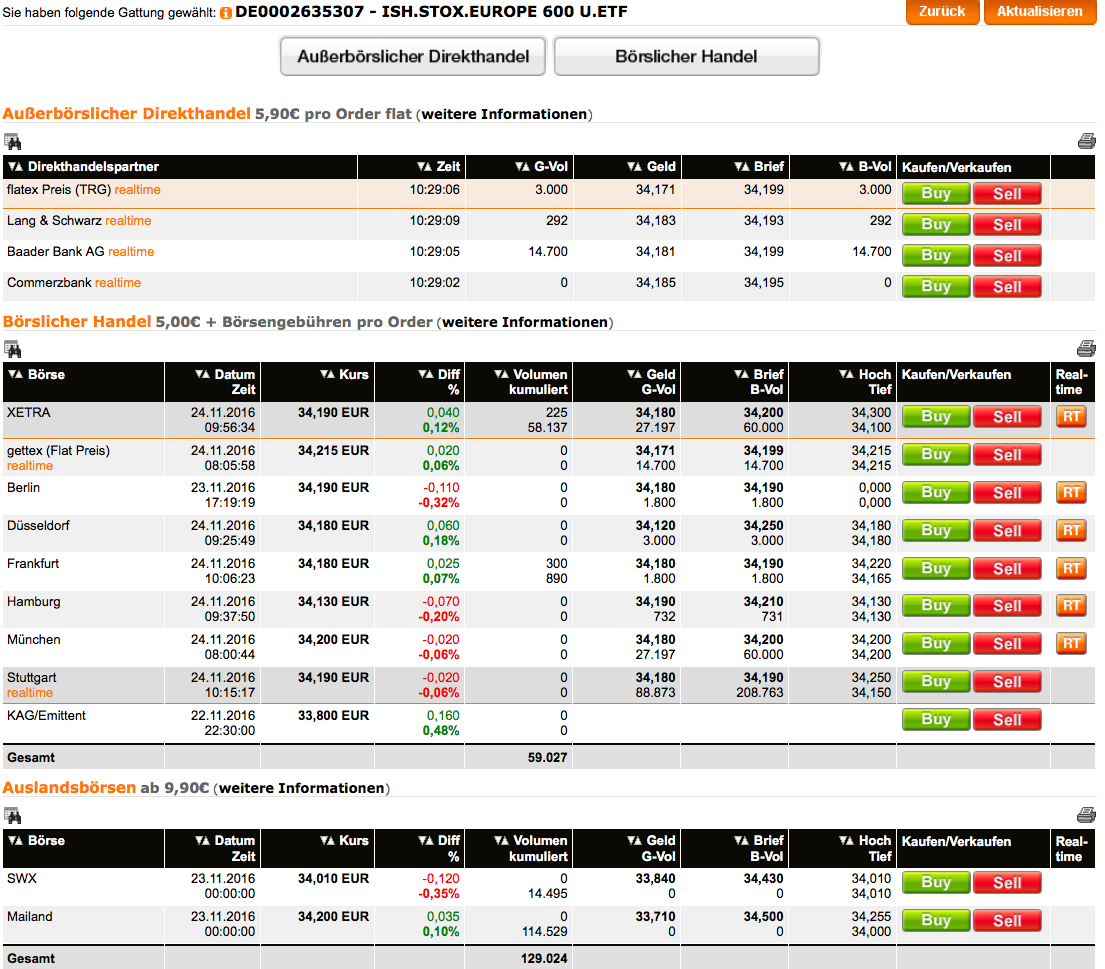The image size is (1105, 969).
Task: Click printer icon of Börslicher Handel section
Action: coord(1086,349)
